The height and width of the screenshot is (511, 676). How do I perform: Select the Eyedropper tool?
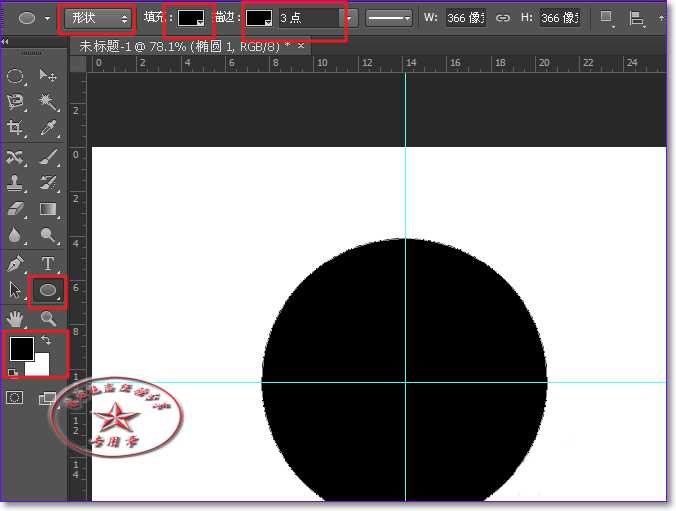coord(47,128)
